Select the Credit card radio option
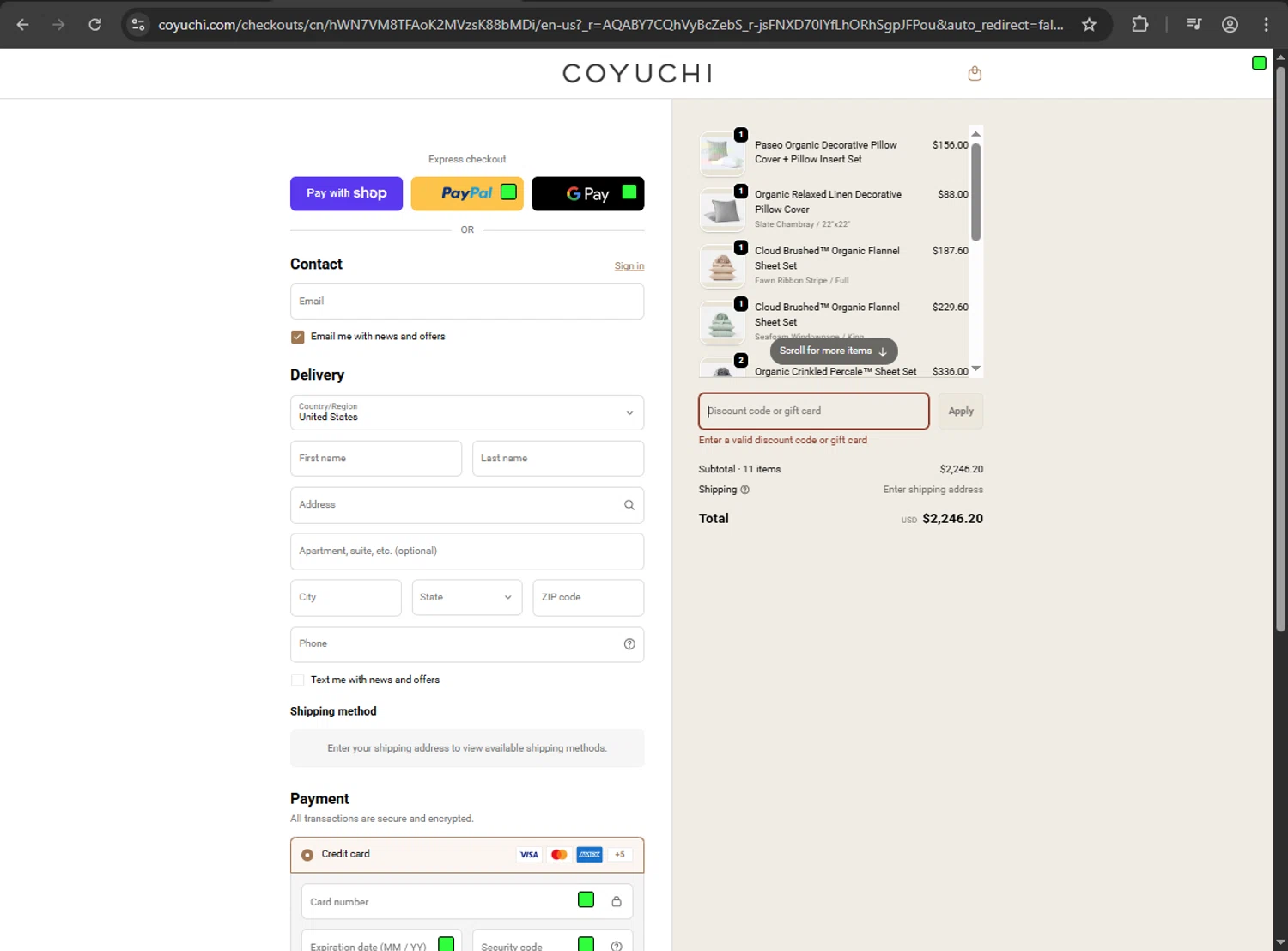 pyautogui.click(x=307, y=855)
